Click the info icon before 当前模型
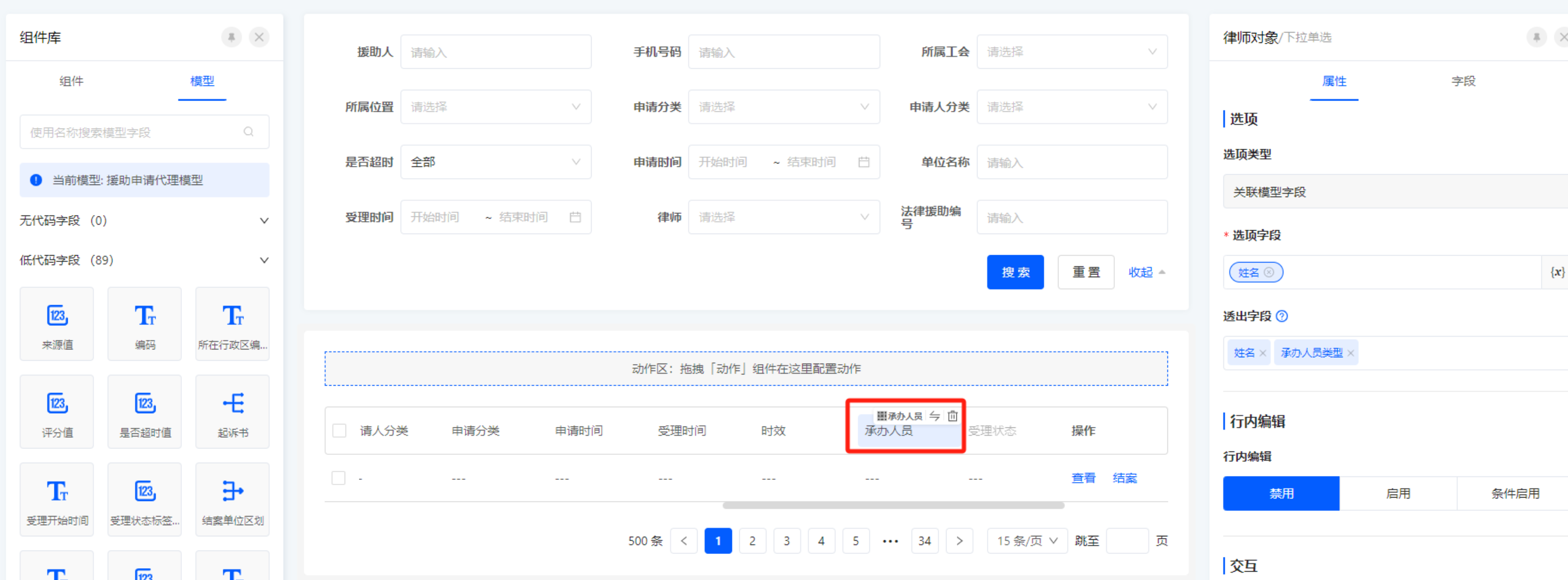1568x580 pixels. (x=36, y=180)
